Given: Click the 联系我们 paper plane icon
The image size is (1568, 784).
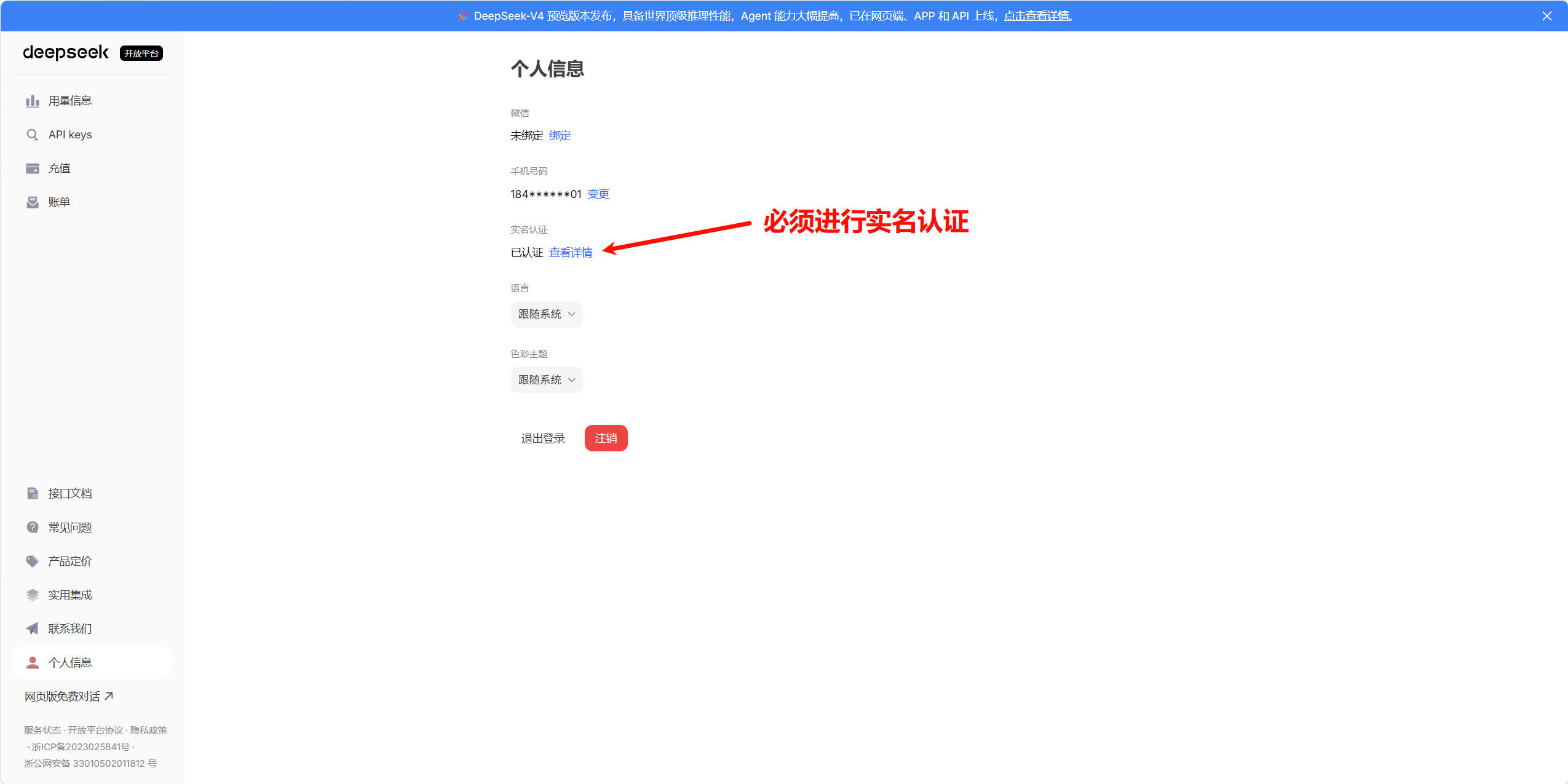Looking at the screenshot, I should (33, 629).
